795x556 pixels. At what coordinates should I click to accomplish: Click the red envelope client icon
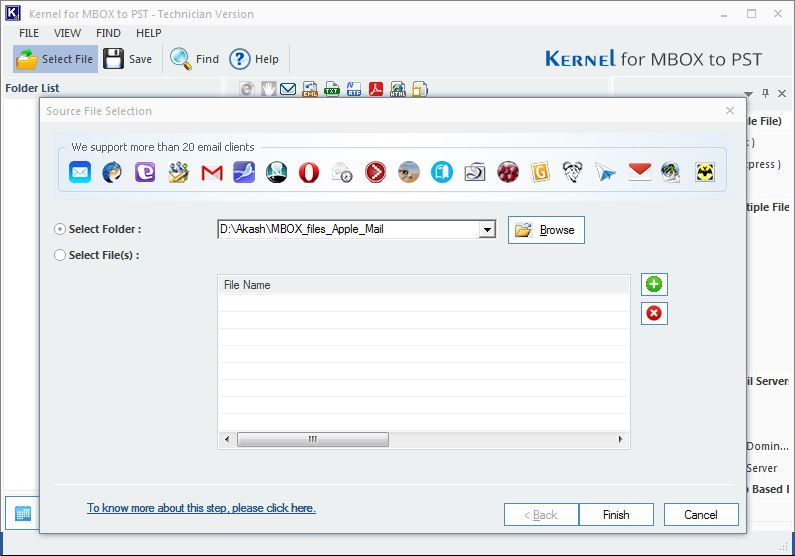tap(639, 172)
